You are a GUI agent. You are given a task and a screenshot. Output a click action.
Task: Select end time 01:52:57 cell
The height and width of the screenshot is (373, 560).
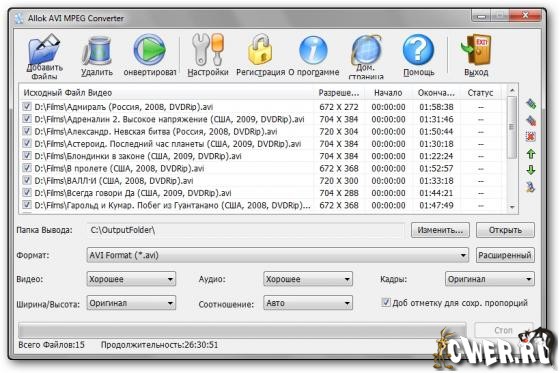pyautogui.click(x=436, y=168)
